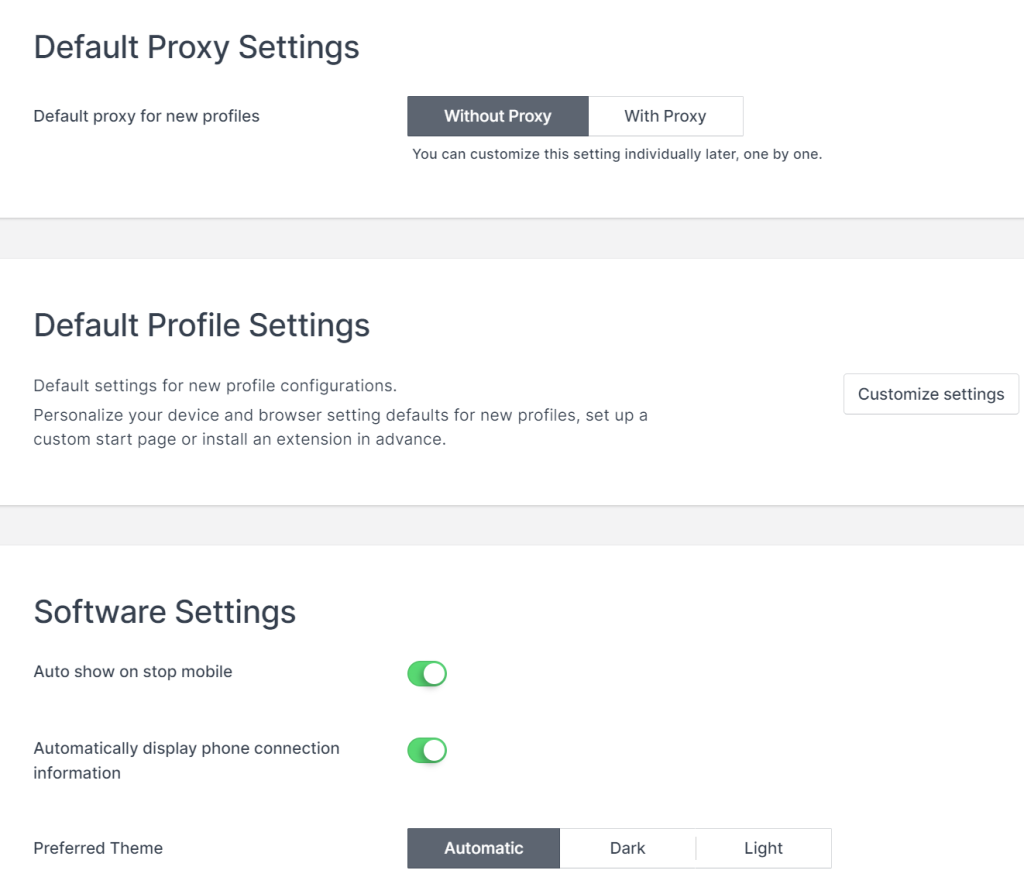Image resolution: width=1024 pixels, height=877 pixels.
Task: Click the gray divider above Software Settings
Action: click(x=512, y=526)
